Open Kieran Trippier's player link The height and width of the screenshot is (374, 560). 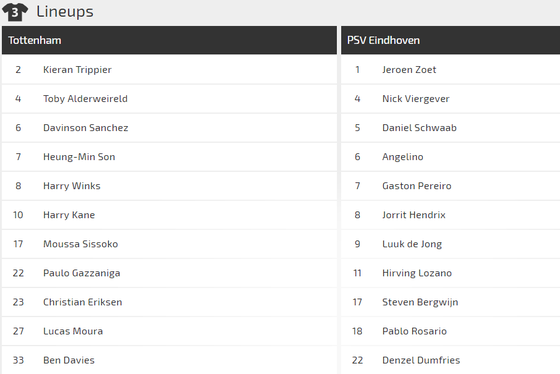77,70
